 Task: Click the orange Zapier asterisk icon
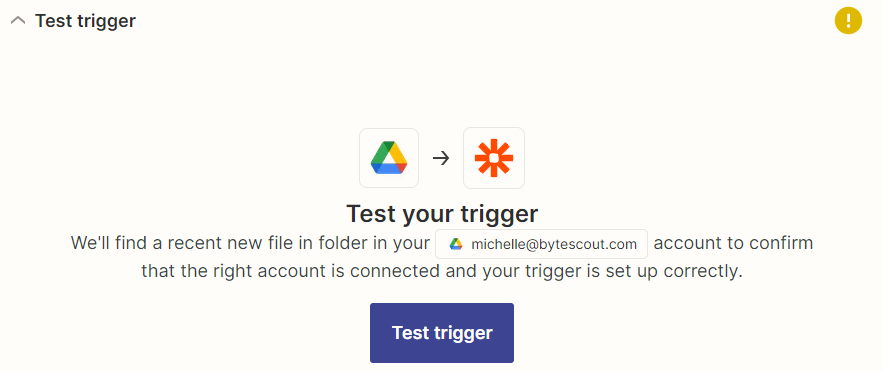(x=494, y=158)
